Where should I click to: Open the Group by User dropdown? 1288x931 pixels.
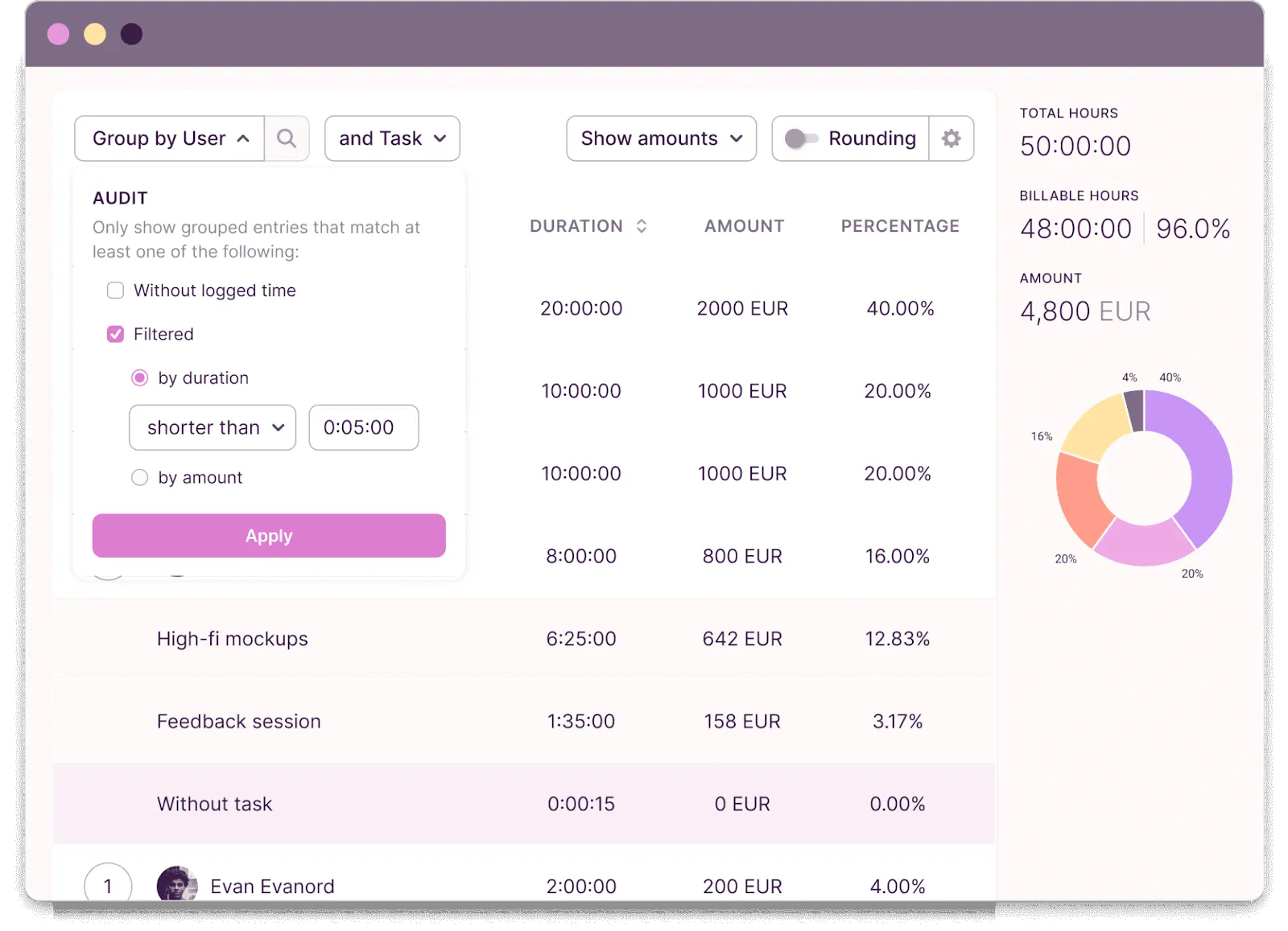point(170,138)
